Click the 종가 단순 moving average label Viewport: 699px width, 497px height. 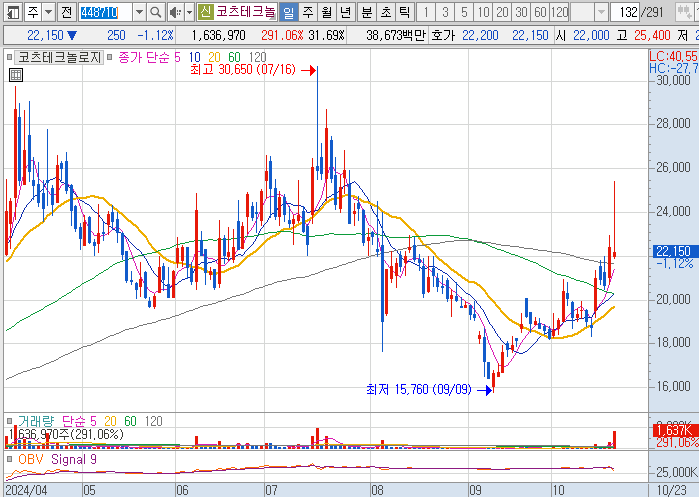click(144, 58)
